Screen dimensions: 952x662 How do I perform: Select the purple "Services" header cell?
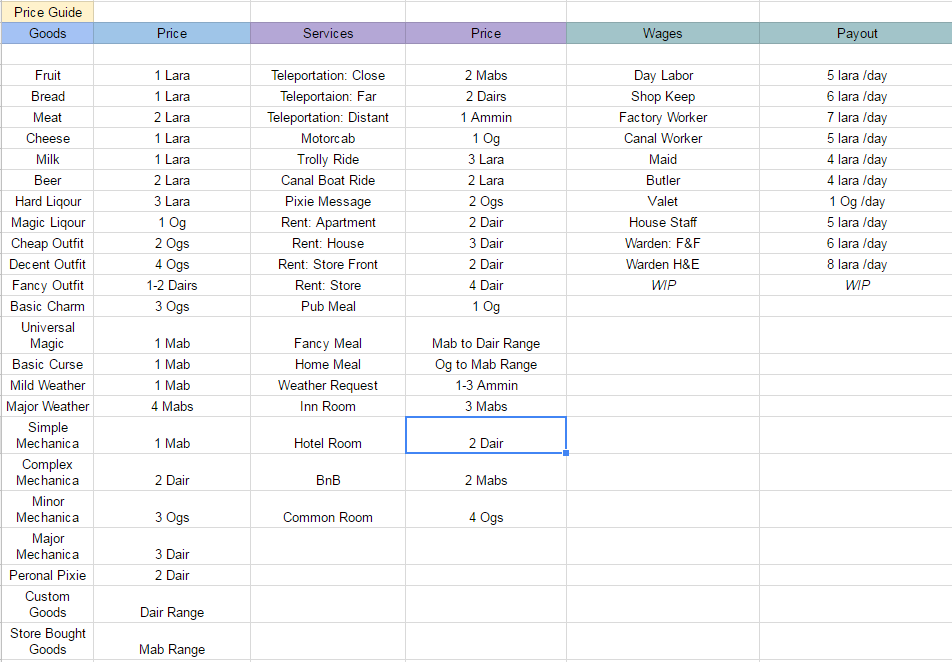tap(328, 33)
